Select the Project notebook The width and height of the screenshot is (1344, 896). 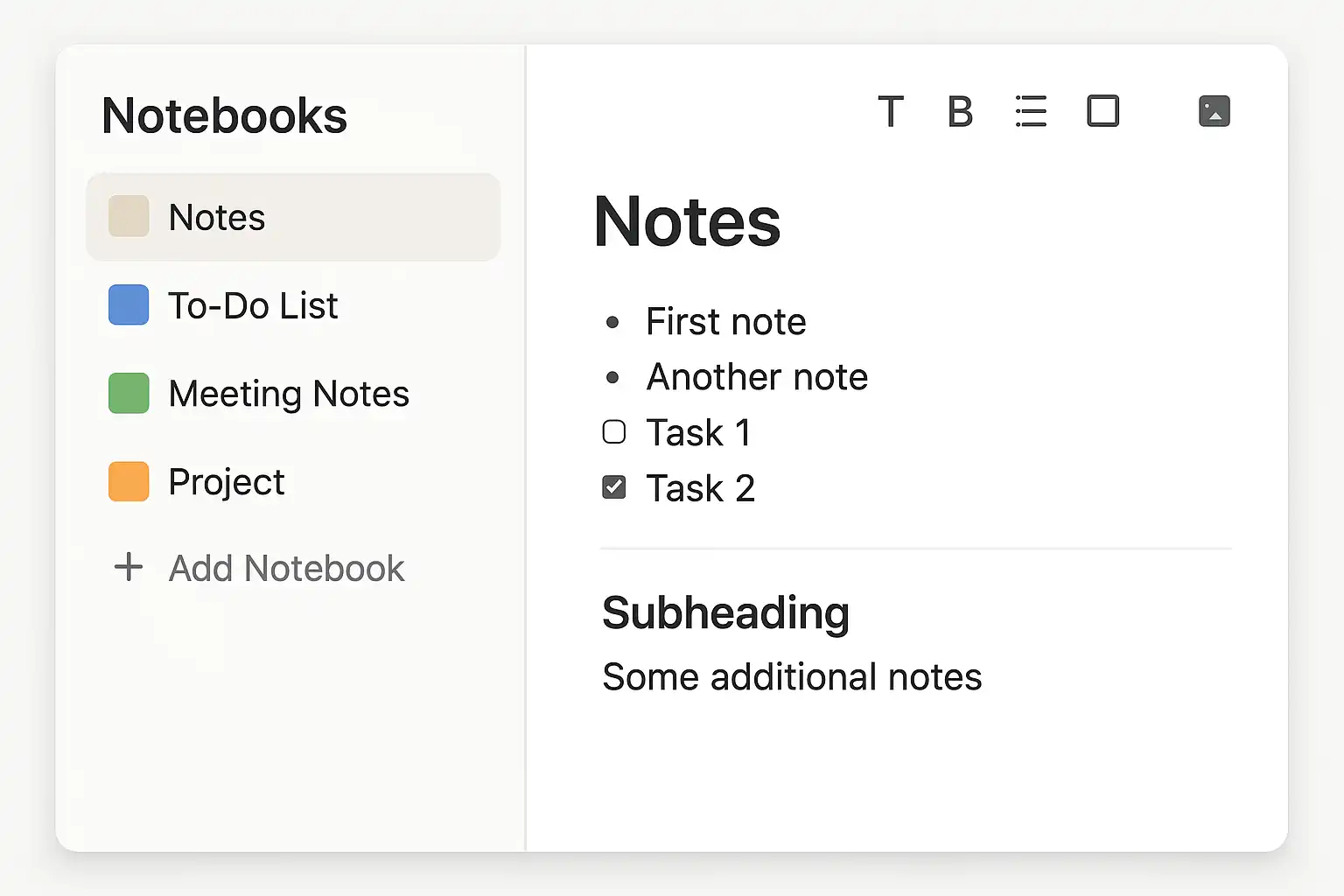coord(227,482)
